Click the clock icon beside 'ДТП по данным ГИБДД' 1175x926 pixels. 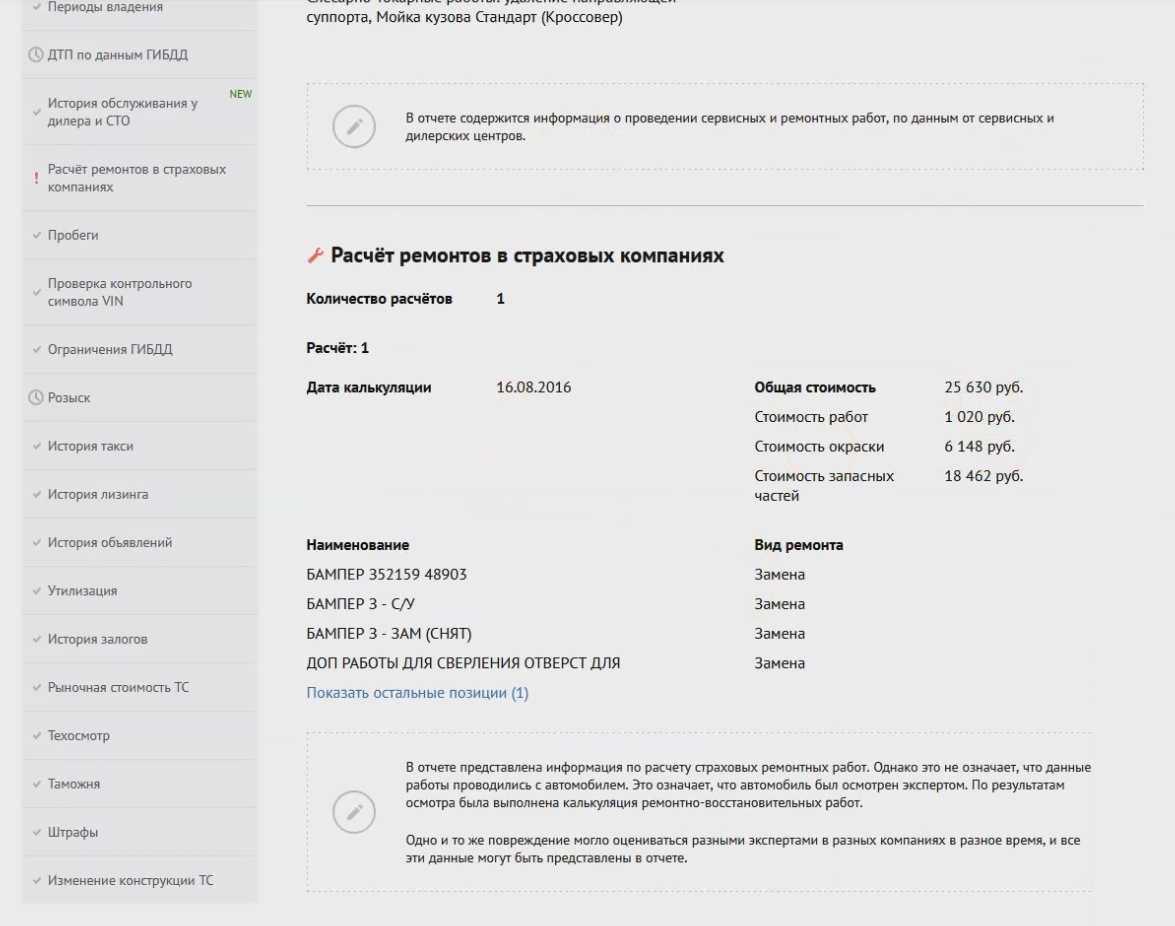pyautogui.click(x=36, y=55)
